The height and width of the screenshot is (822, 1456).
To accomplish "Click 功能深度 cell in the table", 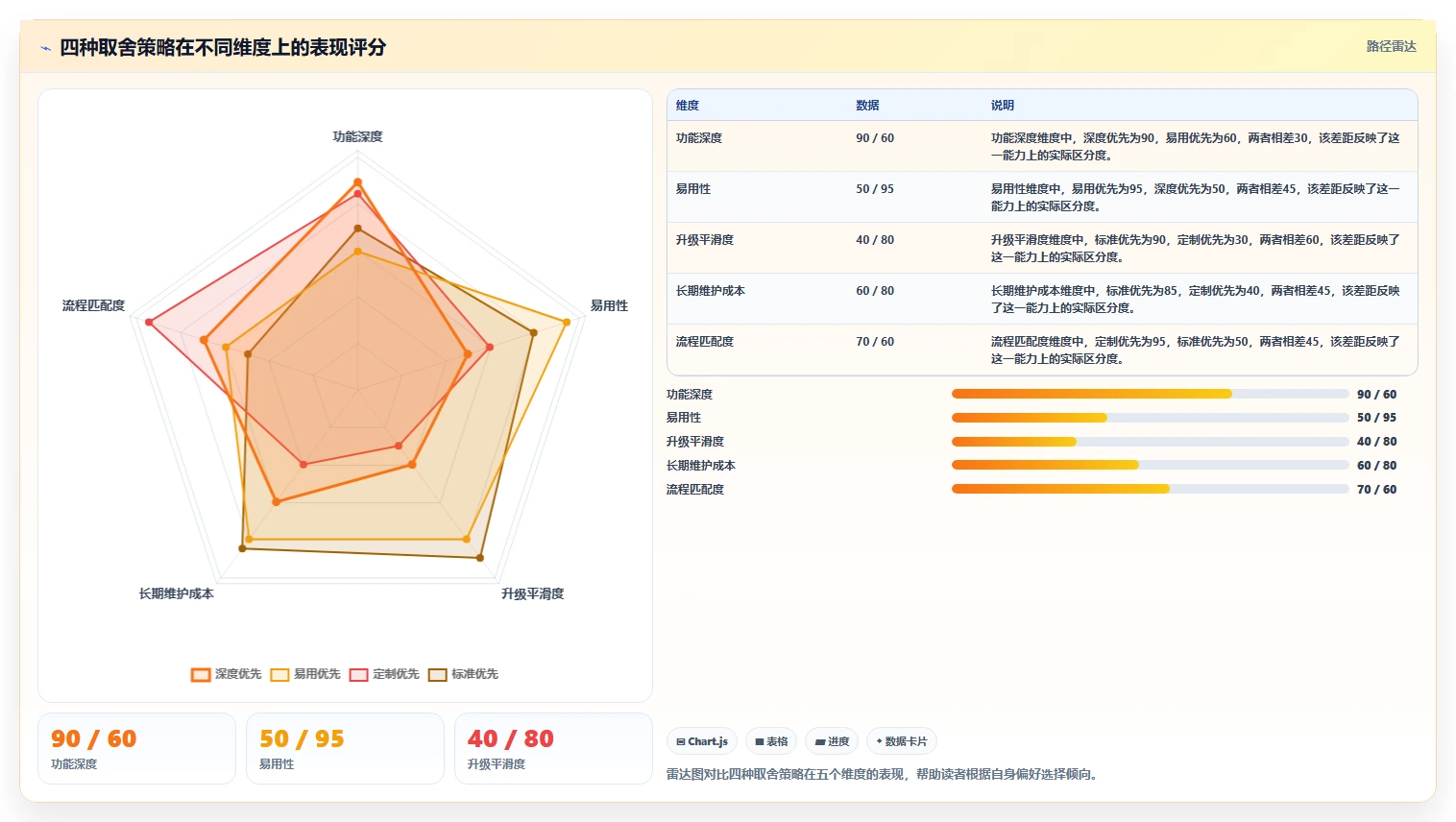I will (699, 138).
